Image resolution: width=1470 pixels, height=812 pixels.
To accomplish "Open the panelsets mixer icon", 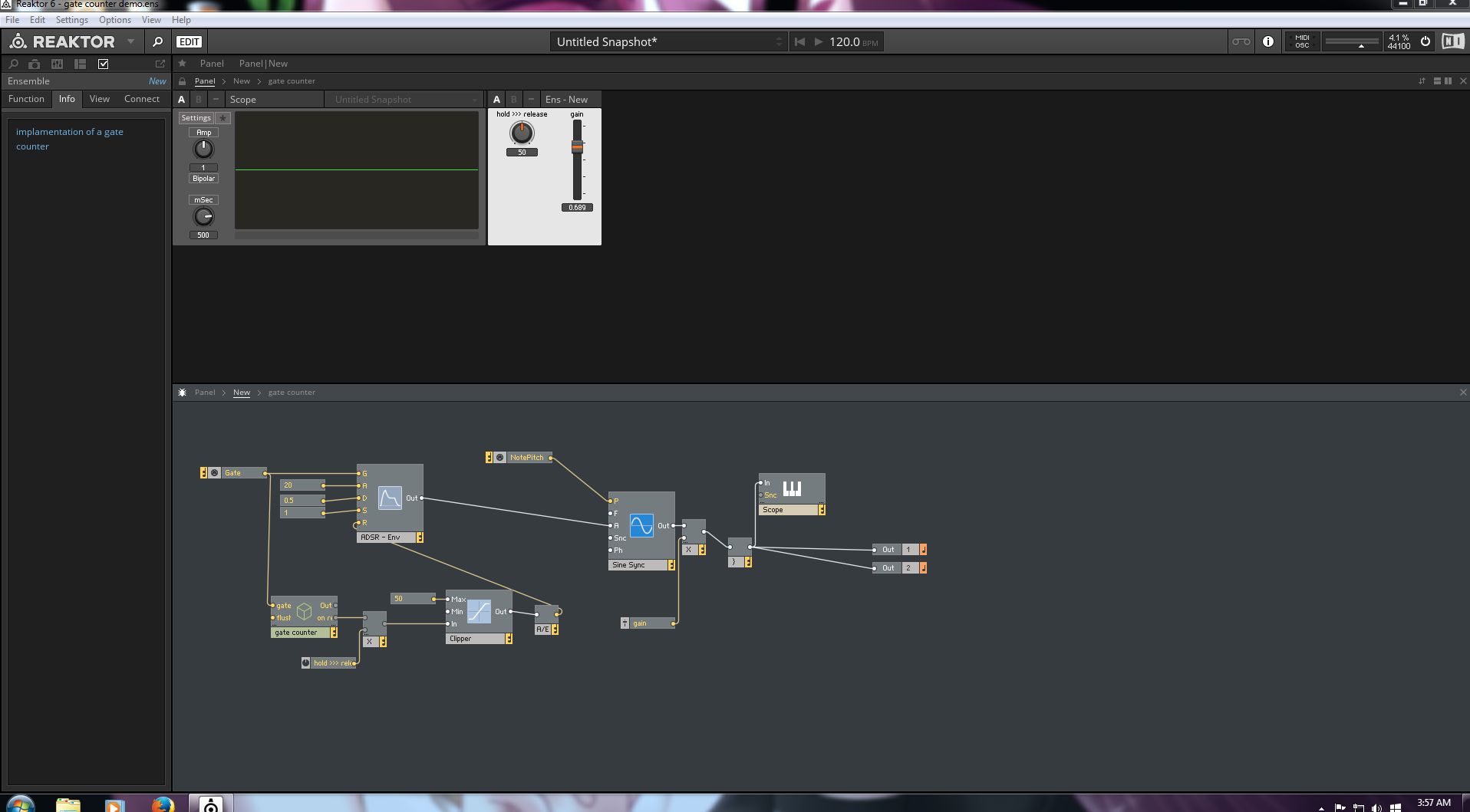I will click(57, 64).
